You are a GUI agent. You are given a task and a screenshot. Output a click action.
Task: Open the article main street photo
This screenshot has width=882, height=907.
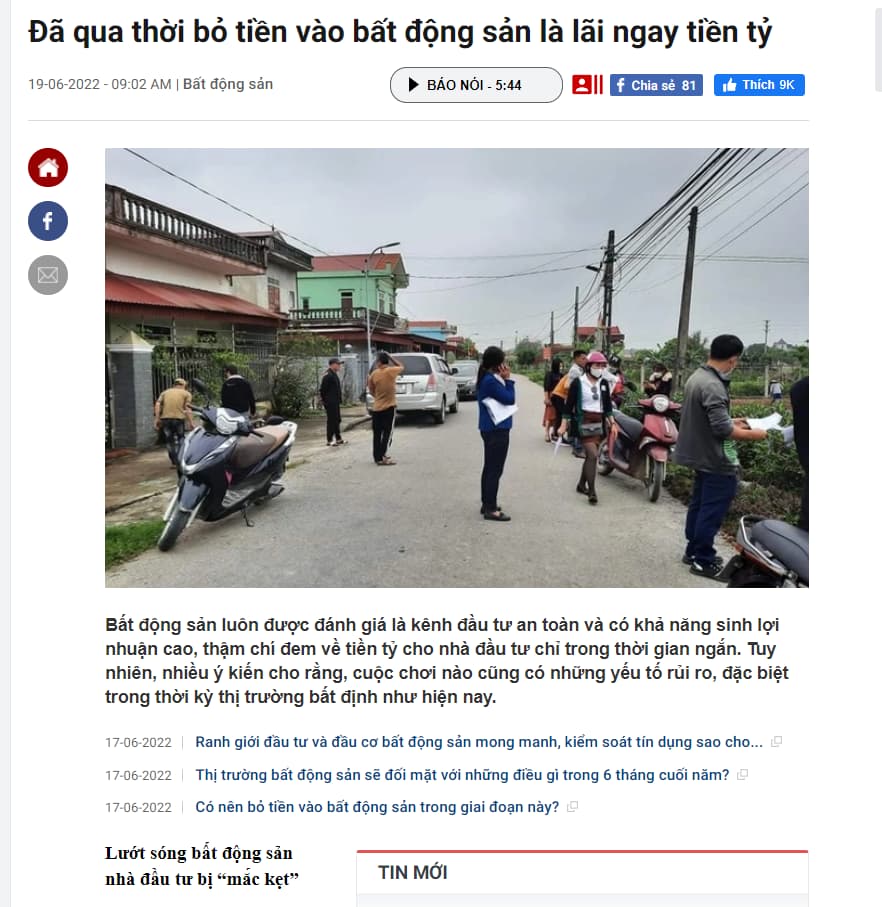tap(457, 368)
